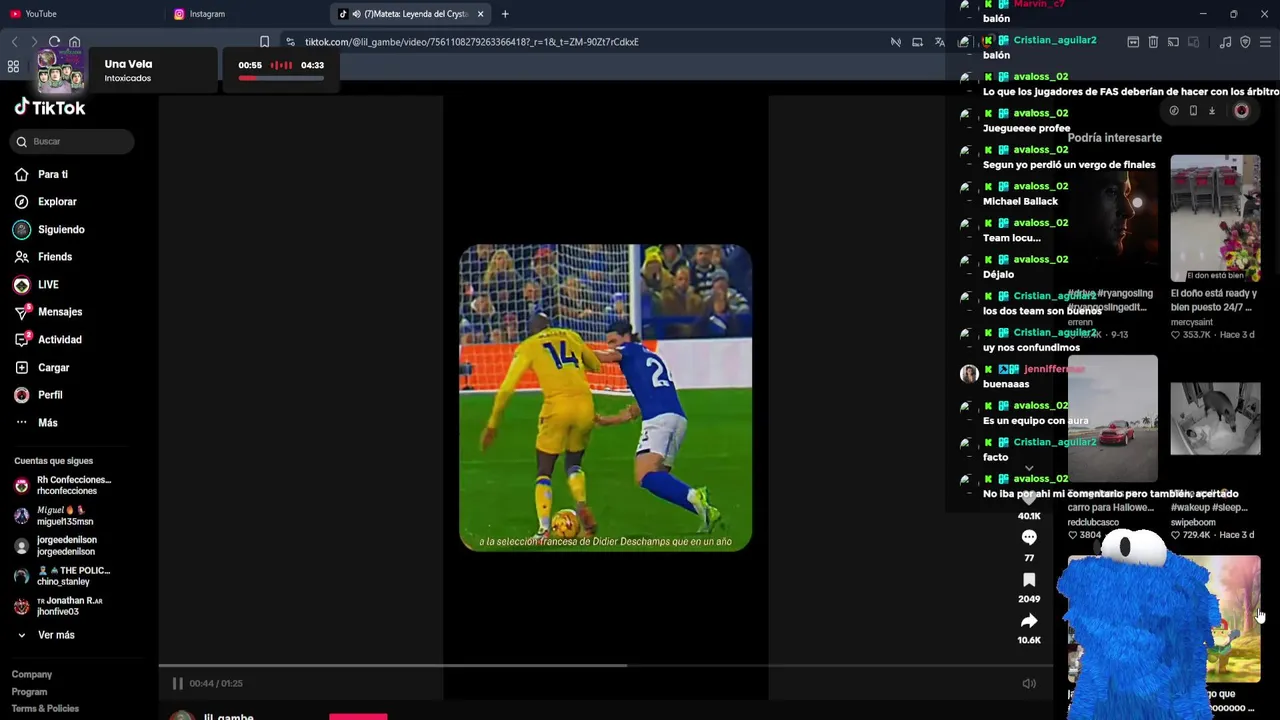Image resolution: width=1280 pixels, height=720 pixels.
Task: Toggle the video volume speaker icon
Action: tap(1029, 683)
